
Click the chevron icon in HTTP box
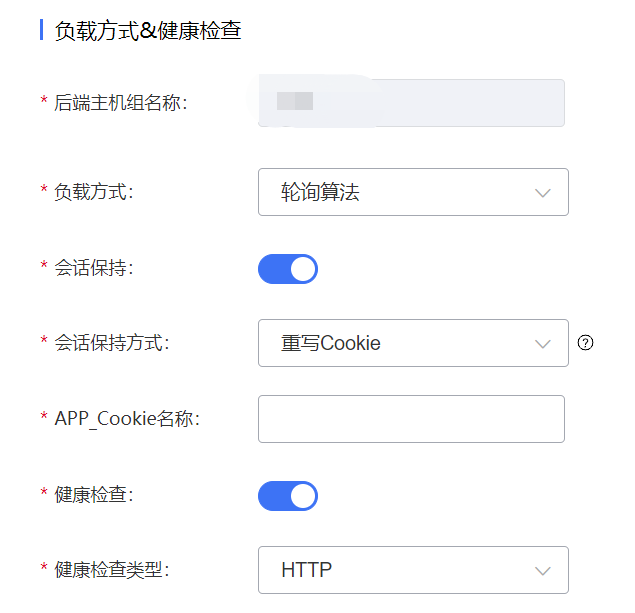click(x=543, y=571)
